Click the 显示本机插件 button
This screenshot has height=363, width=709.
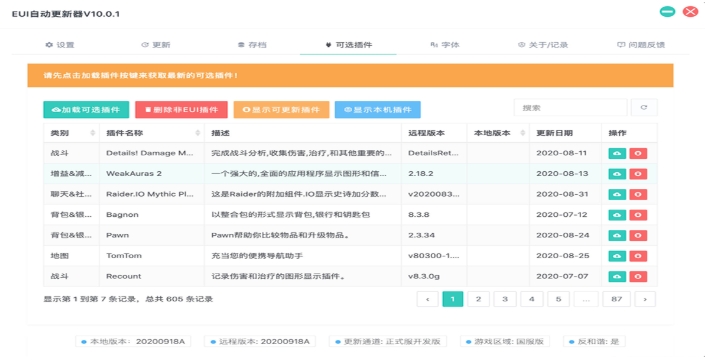[378, 109]
